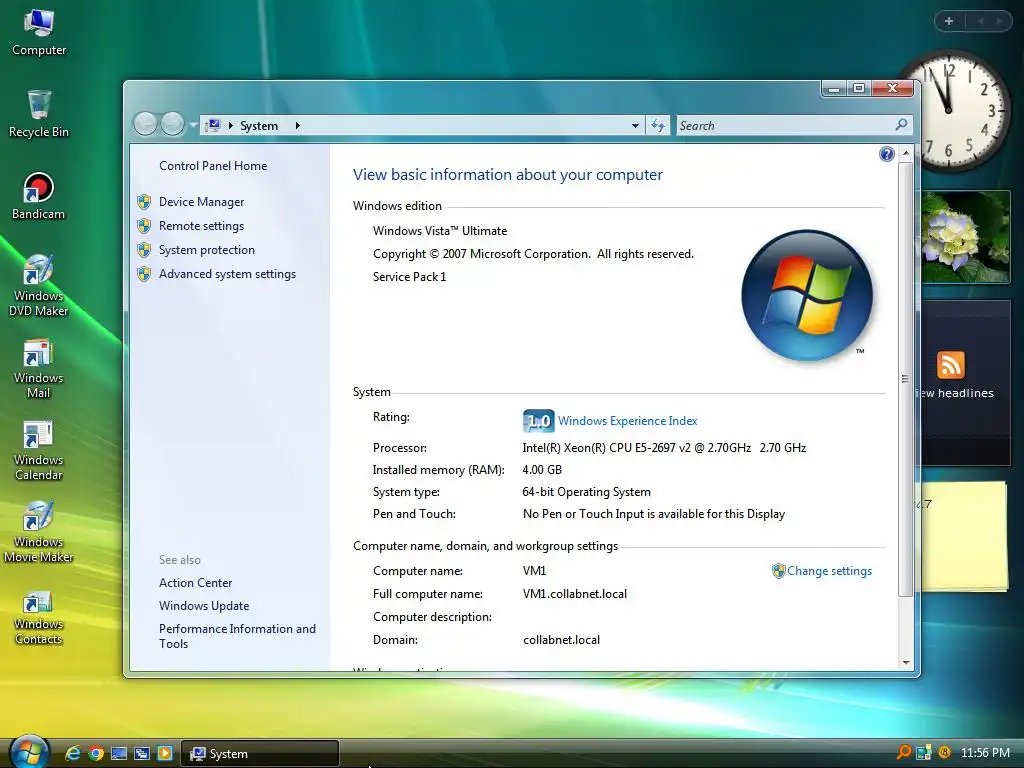Click the RSS feed headlines gadget icon
Image resolution: width=1024 pixels, height=768 pixels.
pos(950,365)
